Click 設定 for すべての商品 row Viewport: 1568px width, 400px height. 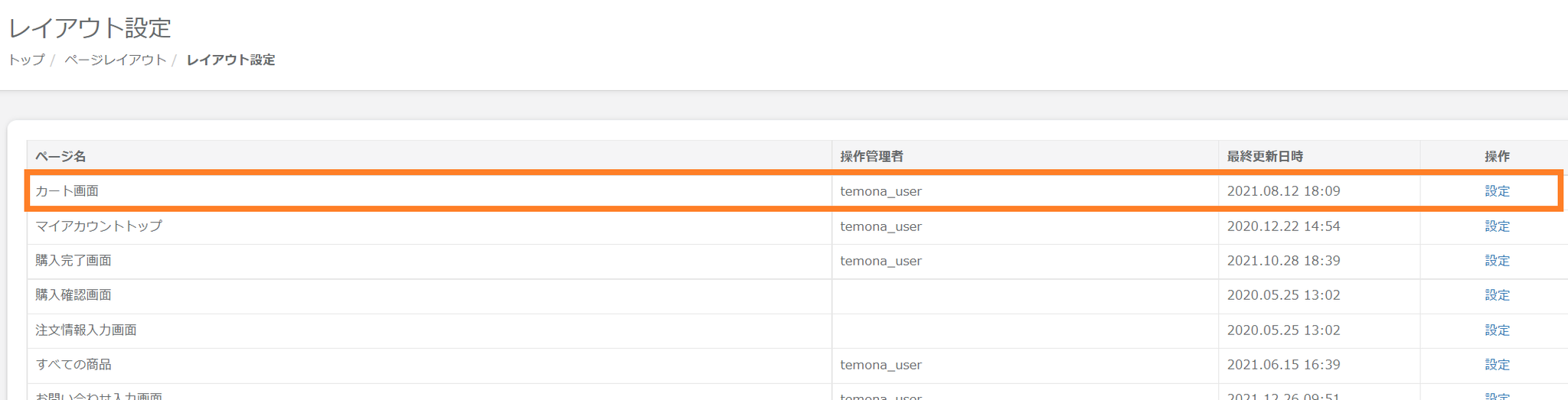[1497, 365]
